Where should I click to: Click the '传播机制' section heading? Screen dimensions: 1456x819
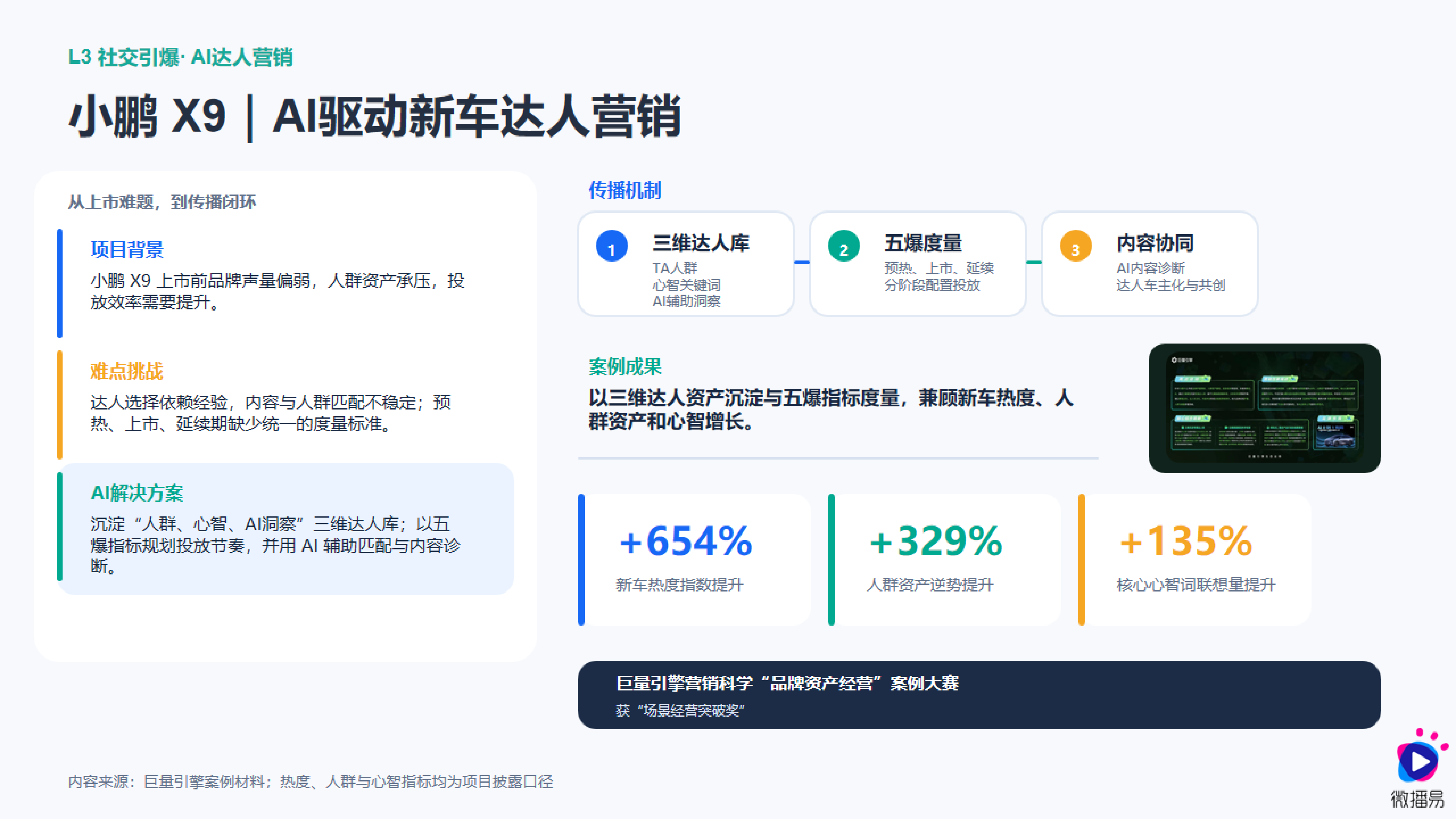click(624, 190)
